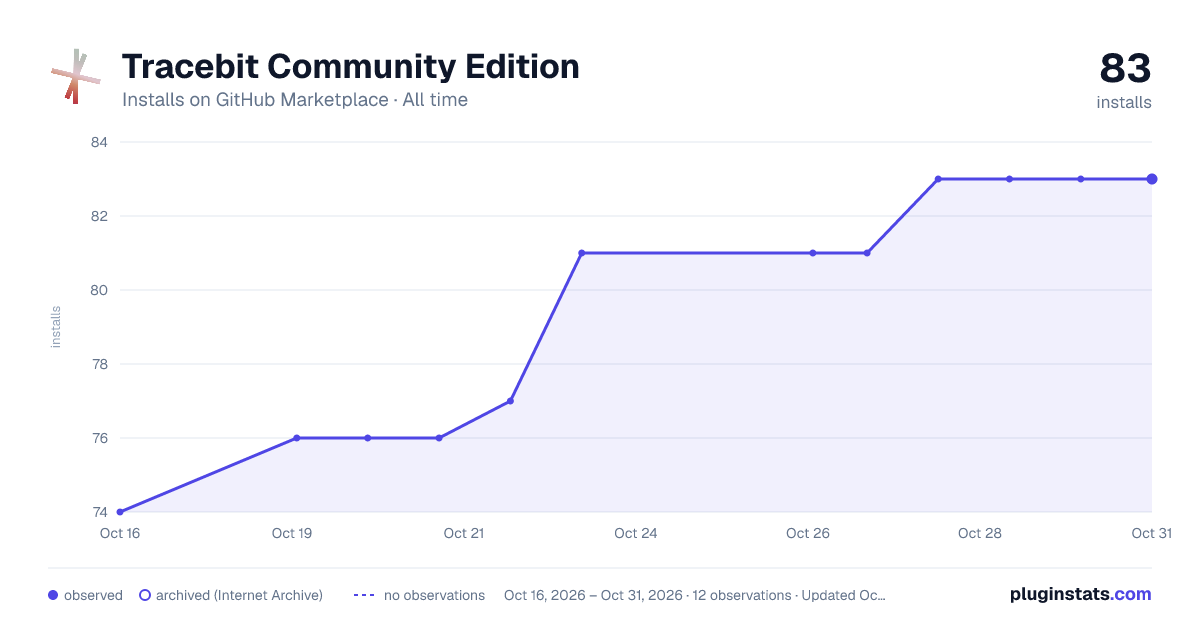Click the 'no observations' legend label

pos(434,595)
